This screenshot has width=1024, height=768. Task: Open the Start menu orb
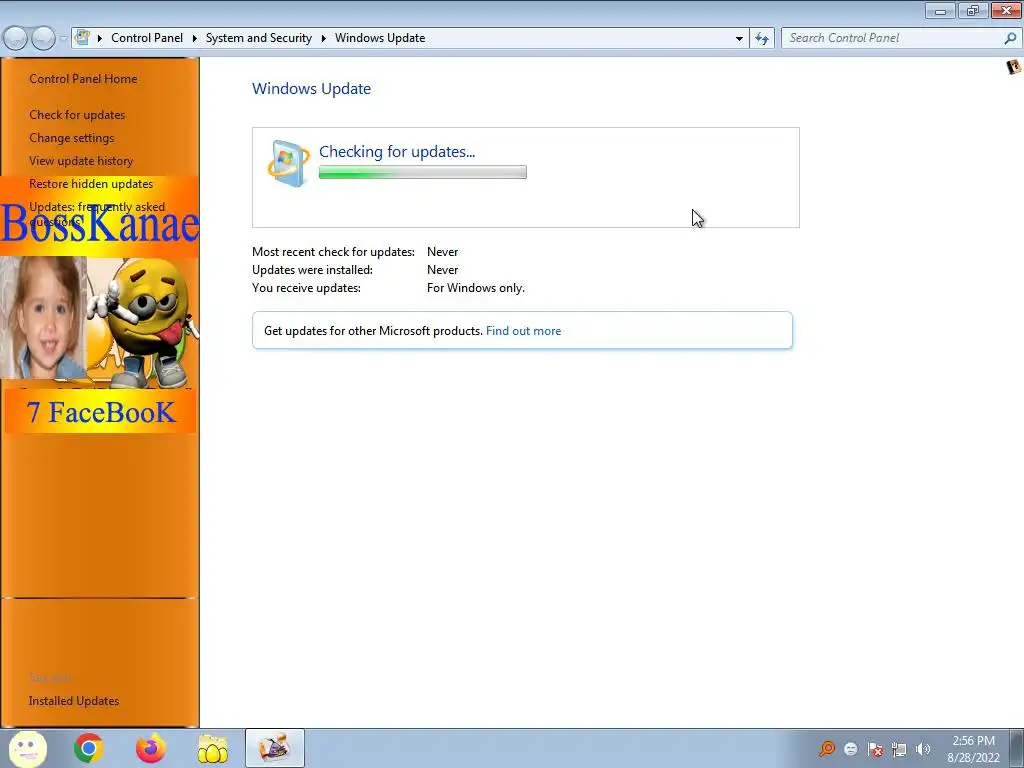pos(27,748)
